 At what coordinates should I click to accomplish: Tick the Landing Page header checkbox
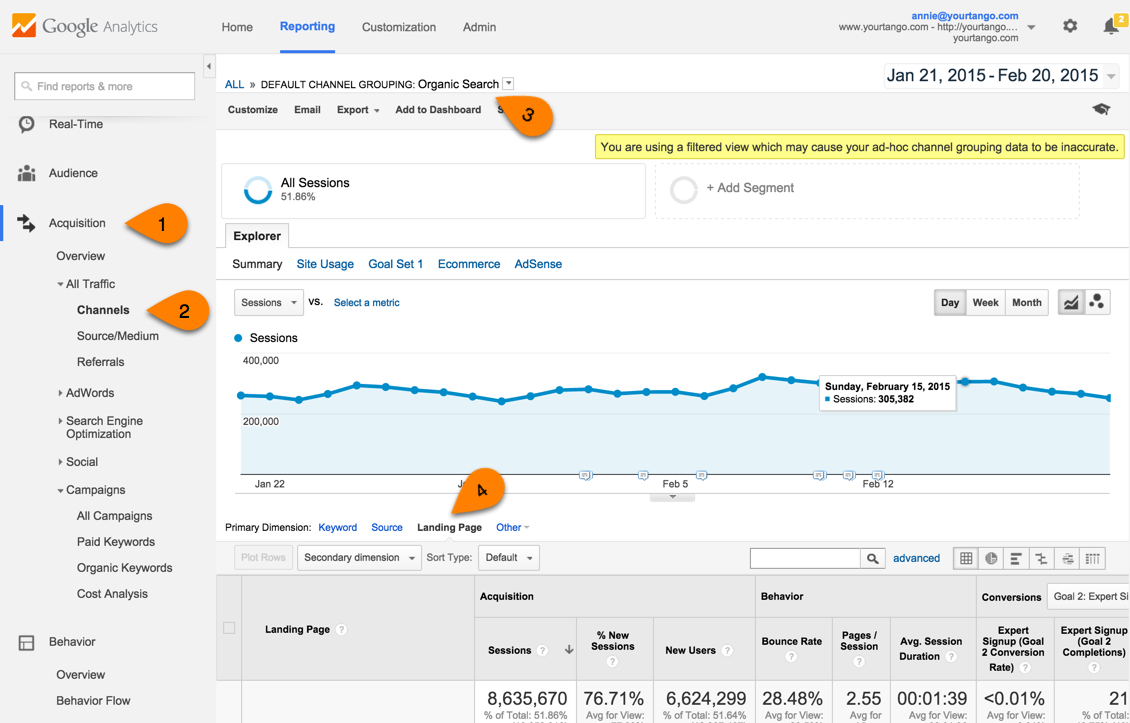click(x=229, y=628)
